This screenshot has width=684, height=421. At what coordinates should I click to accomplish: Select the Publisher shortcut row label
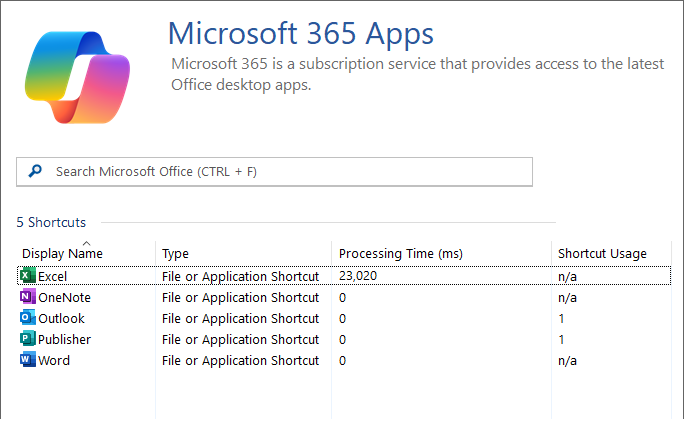click(x=64, y=339)
